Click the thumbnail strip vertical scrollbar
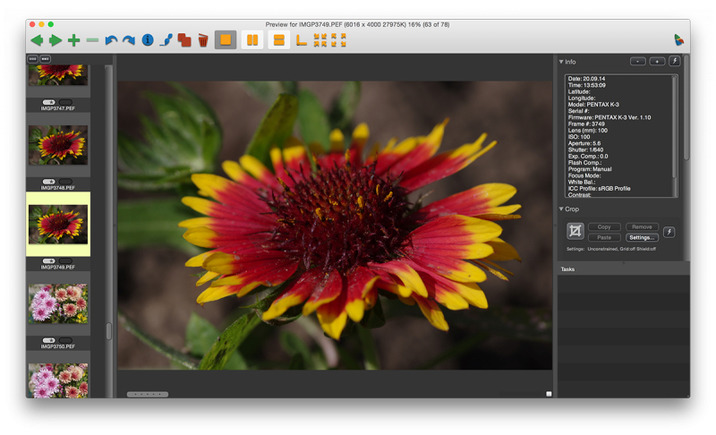Image resolution: width=716 pixels, height=435 pixels. coord(108,330)
